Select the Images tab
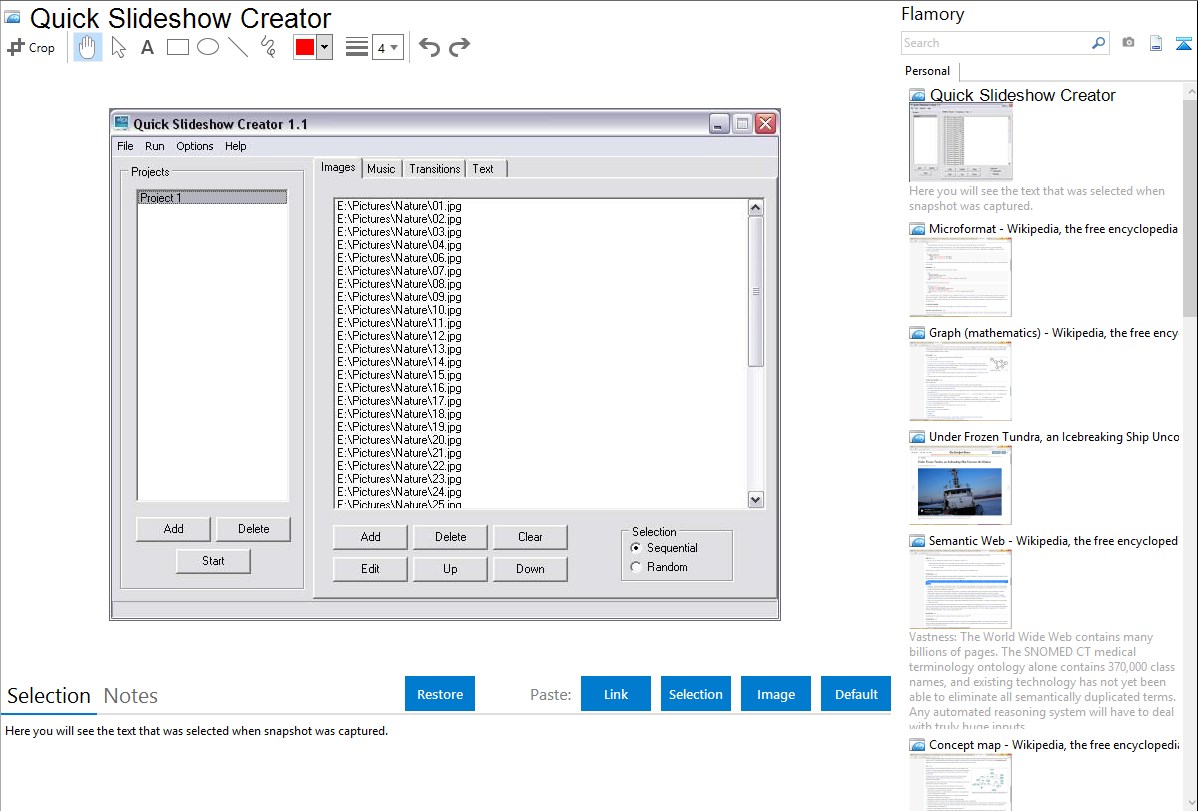The image size is (1198, 811). [338, 167]
